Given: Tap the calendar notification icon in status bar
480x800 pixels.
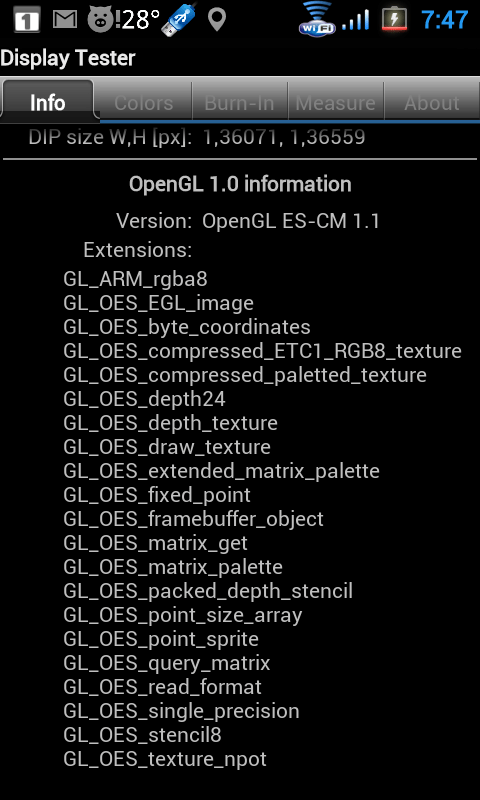Looking at the screenshot, I should pyautogui.click(x=27, y=20).
